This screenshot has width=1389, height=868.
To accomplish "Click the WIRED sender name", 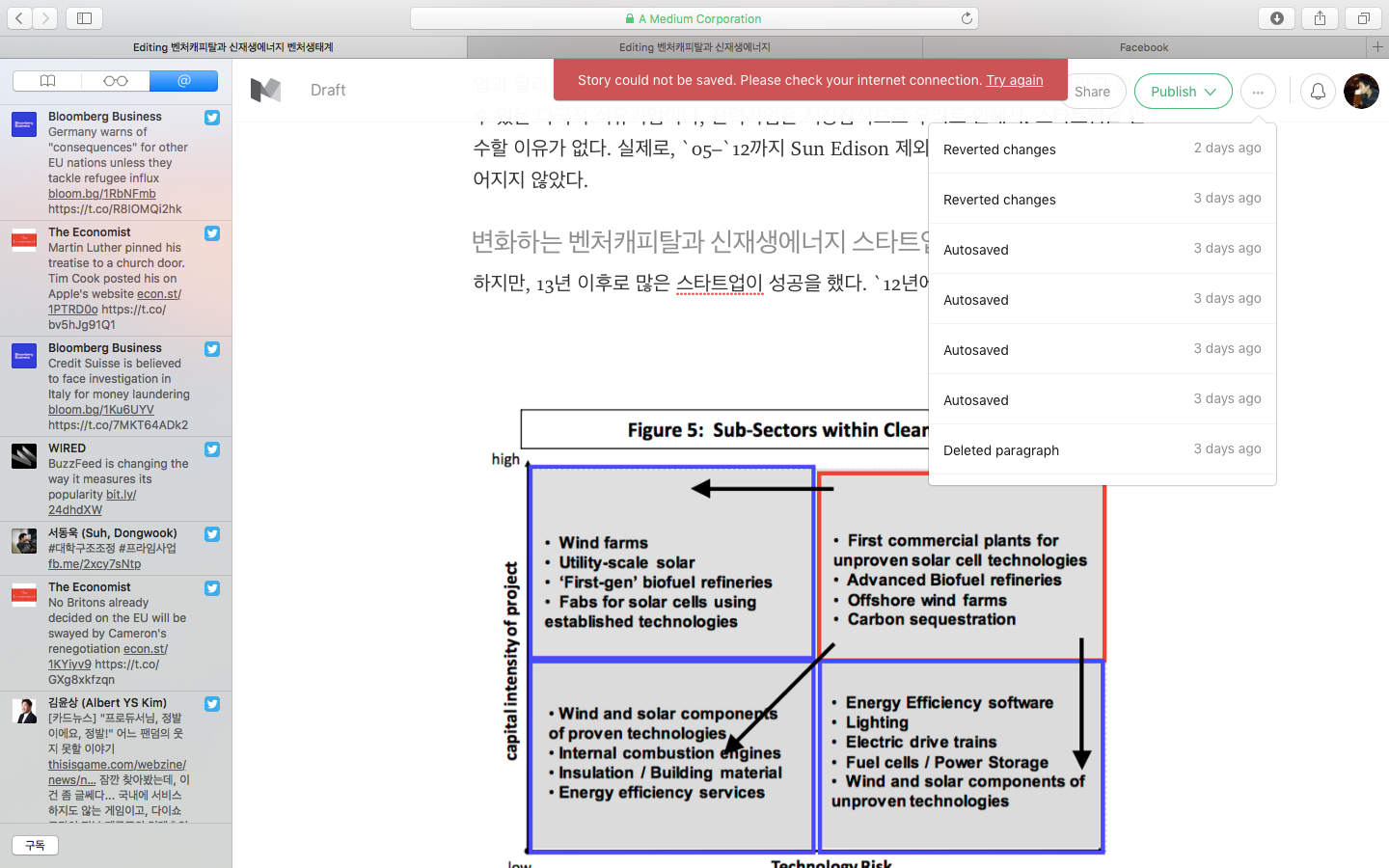I will (68, 448).
